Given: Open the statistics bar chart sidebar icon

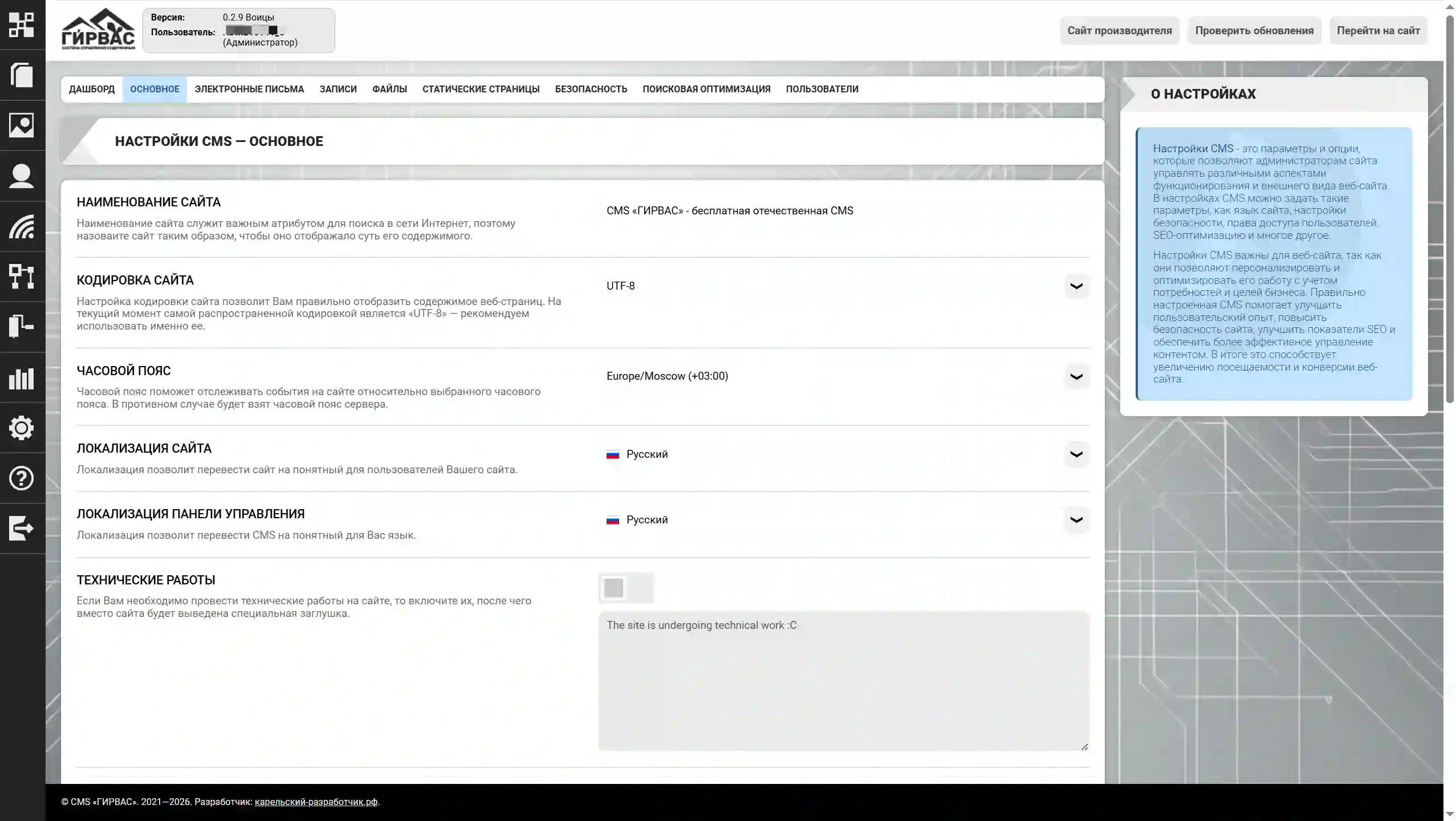Looking at the screenshot, I should pyautogui.click(x=22, y=377).
